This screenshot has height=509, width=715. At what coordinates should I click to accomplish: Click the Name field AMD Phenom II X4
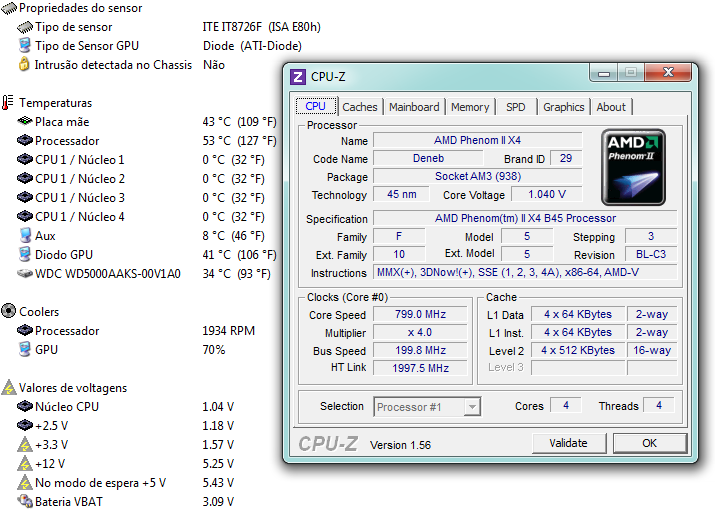click(x=477, y=140)
